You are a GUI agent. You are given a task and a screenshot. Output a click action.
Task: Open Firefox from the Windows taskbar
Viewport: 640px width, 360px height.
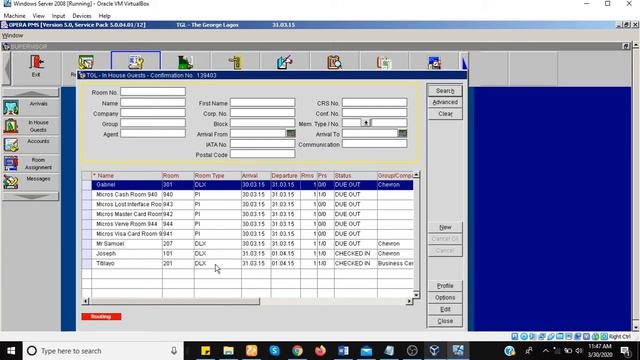click(x=320, y=351)
